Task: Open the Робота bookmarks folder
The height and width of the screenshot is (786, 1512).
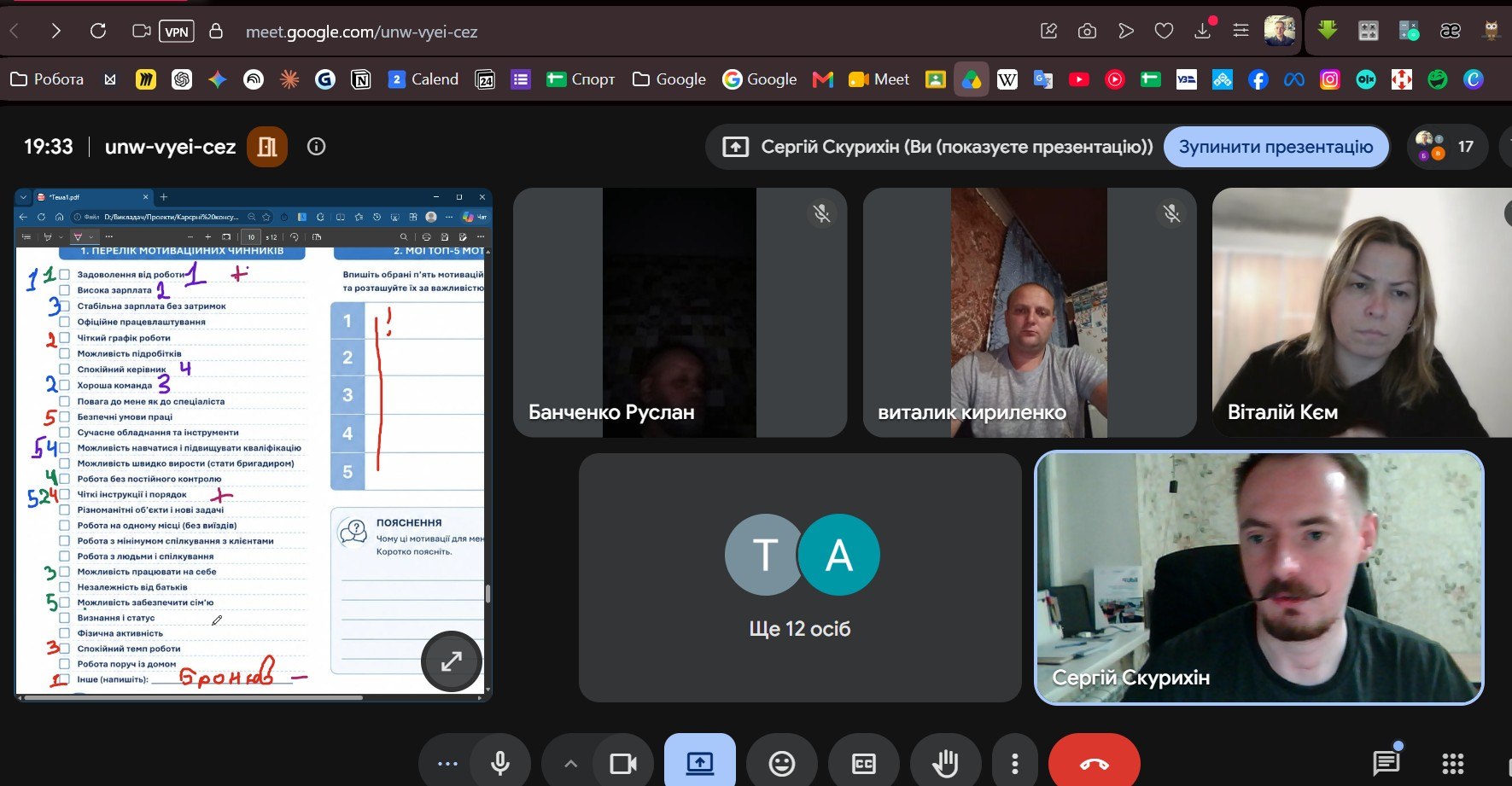Action: (47, 79)
